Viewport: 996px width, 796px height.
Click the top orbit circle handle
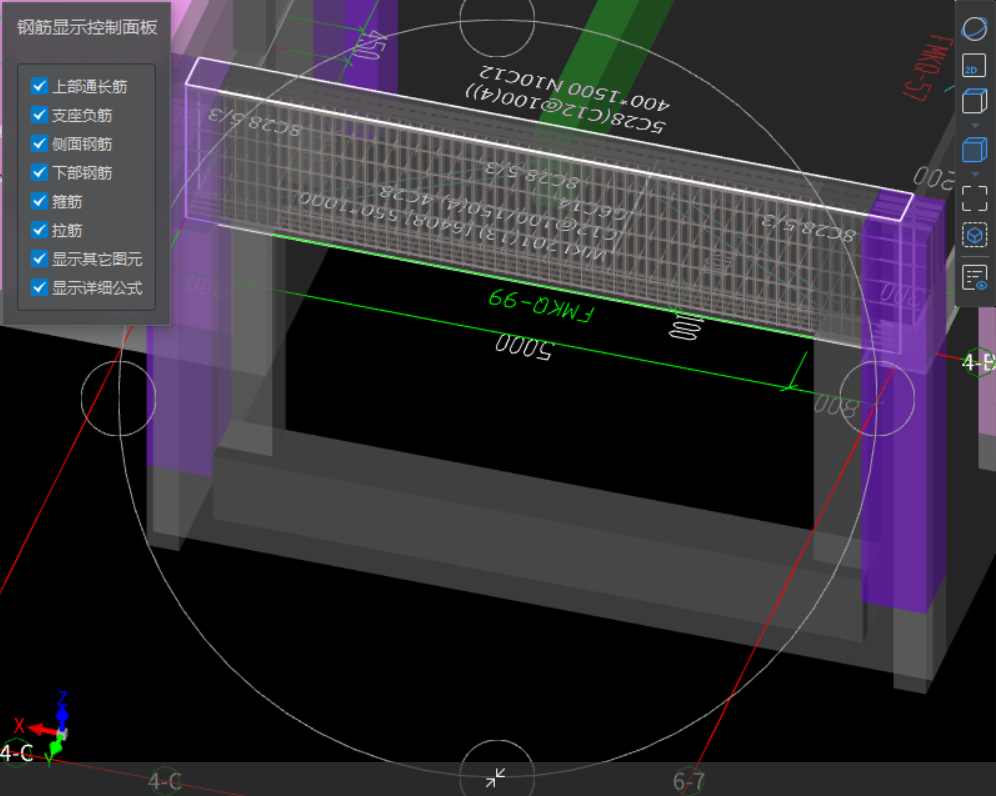point(497,20)
